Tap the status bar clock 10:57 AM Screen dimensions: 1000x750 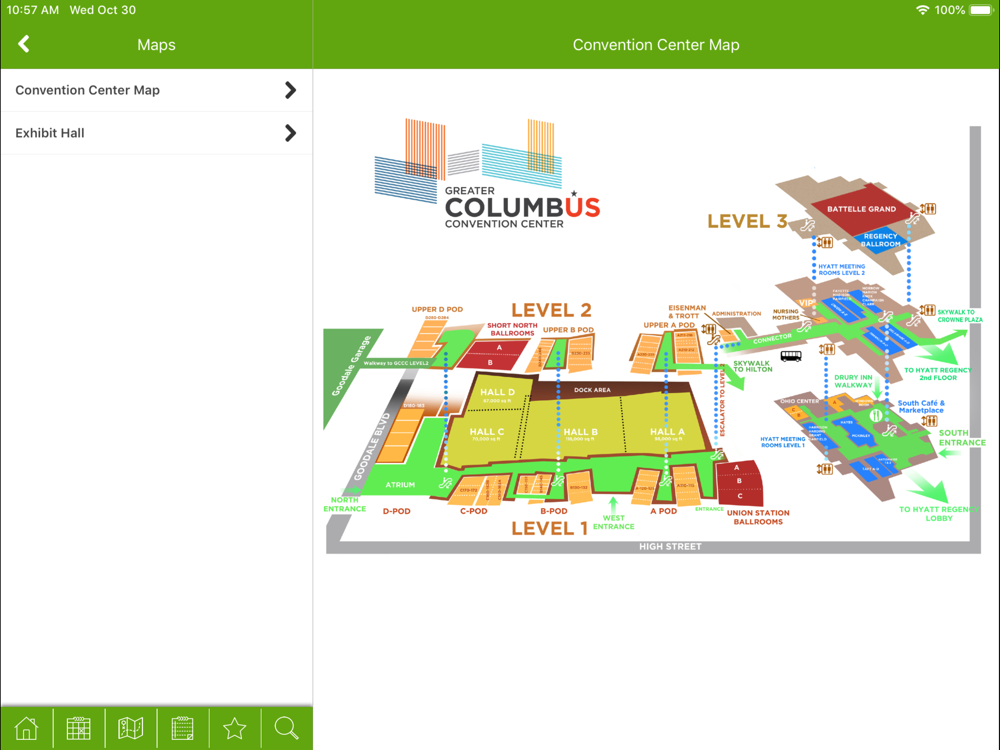pos(33,10)
